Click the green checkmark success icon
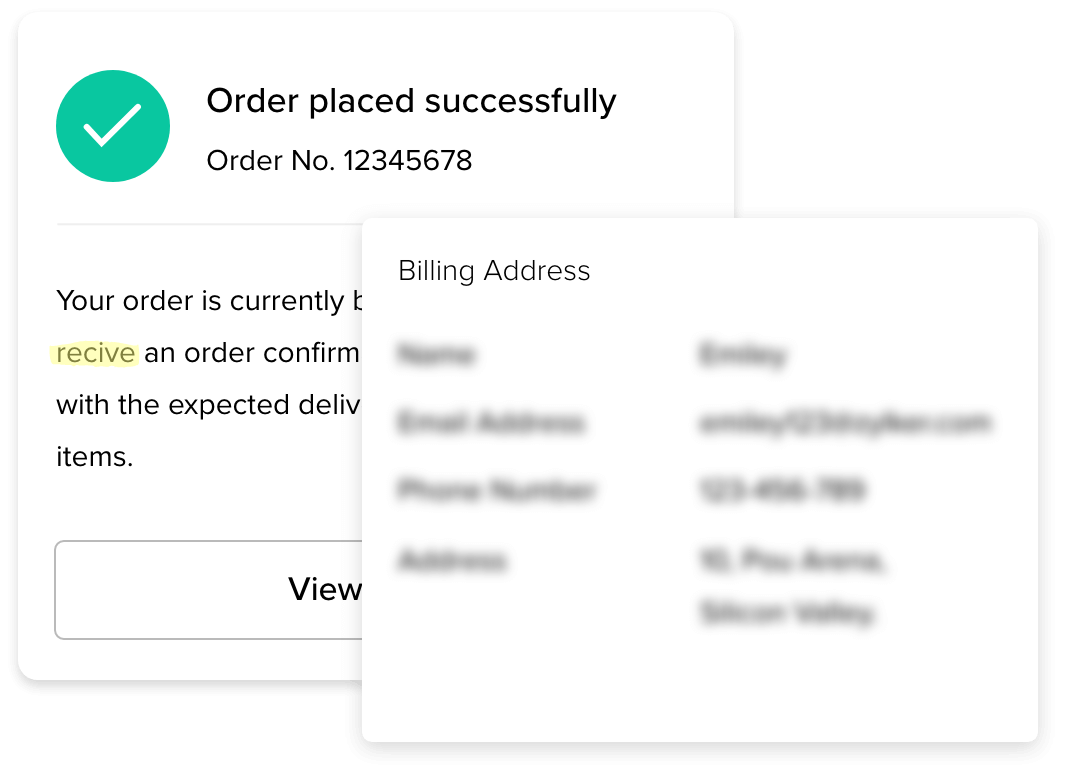Viewport: 1068px width, 778px height. (113, 126)
